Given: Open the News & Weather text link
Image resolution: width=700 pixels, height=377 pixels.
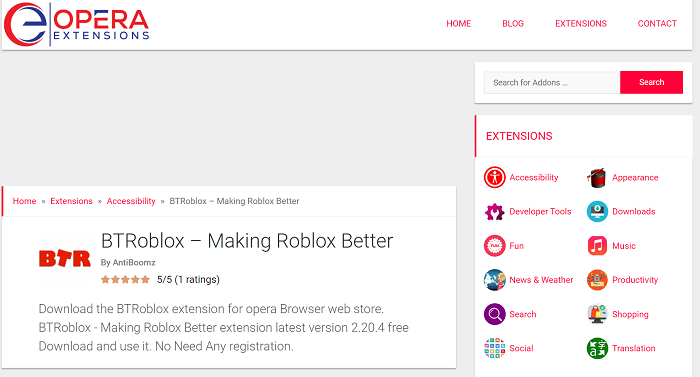Looking at the screenshot, I should [541, 280].
